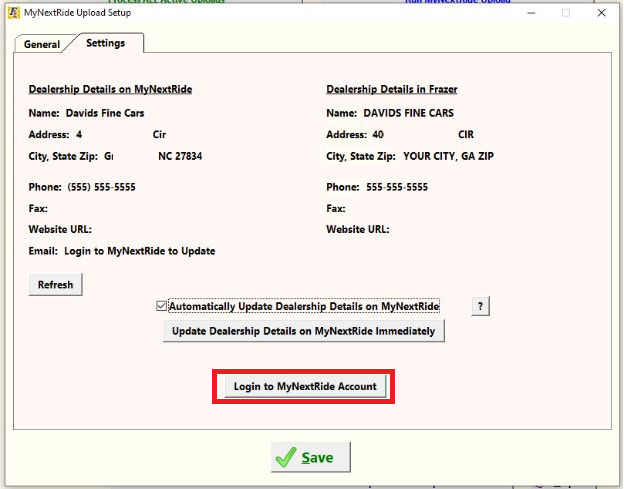Image resolution: width=624 pixels, height=489 pixels.
Task: Click Update Dealership Details on MyNextRide Immediately
Action: pos(304,331)
